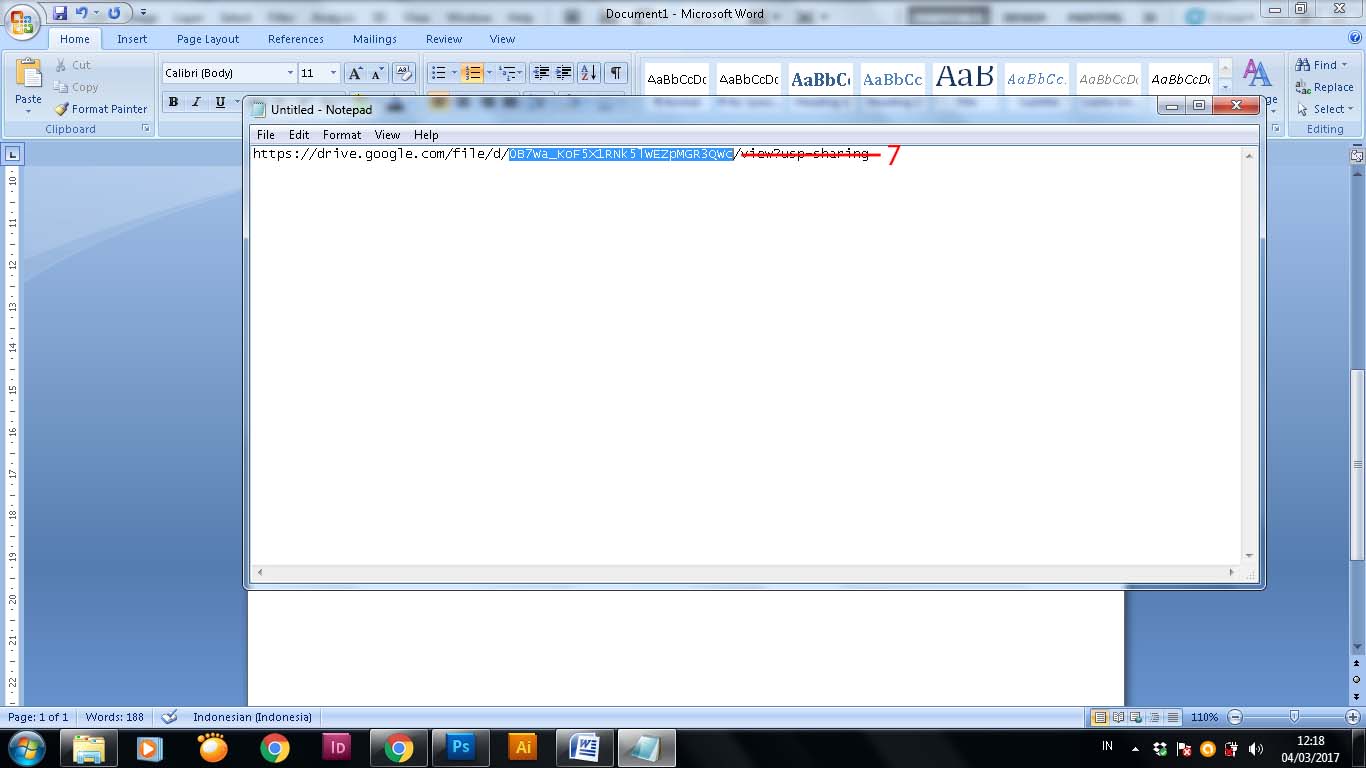Toggle Bold formatting
Image resolution: width=1366 pixels, height=768 pixels.
point(174,102)
